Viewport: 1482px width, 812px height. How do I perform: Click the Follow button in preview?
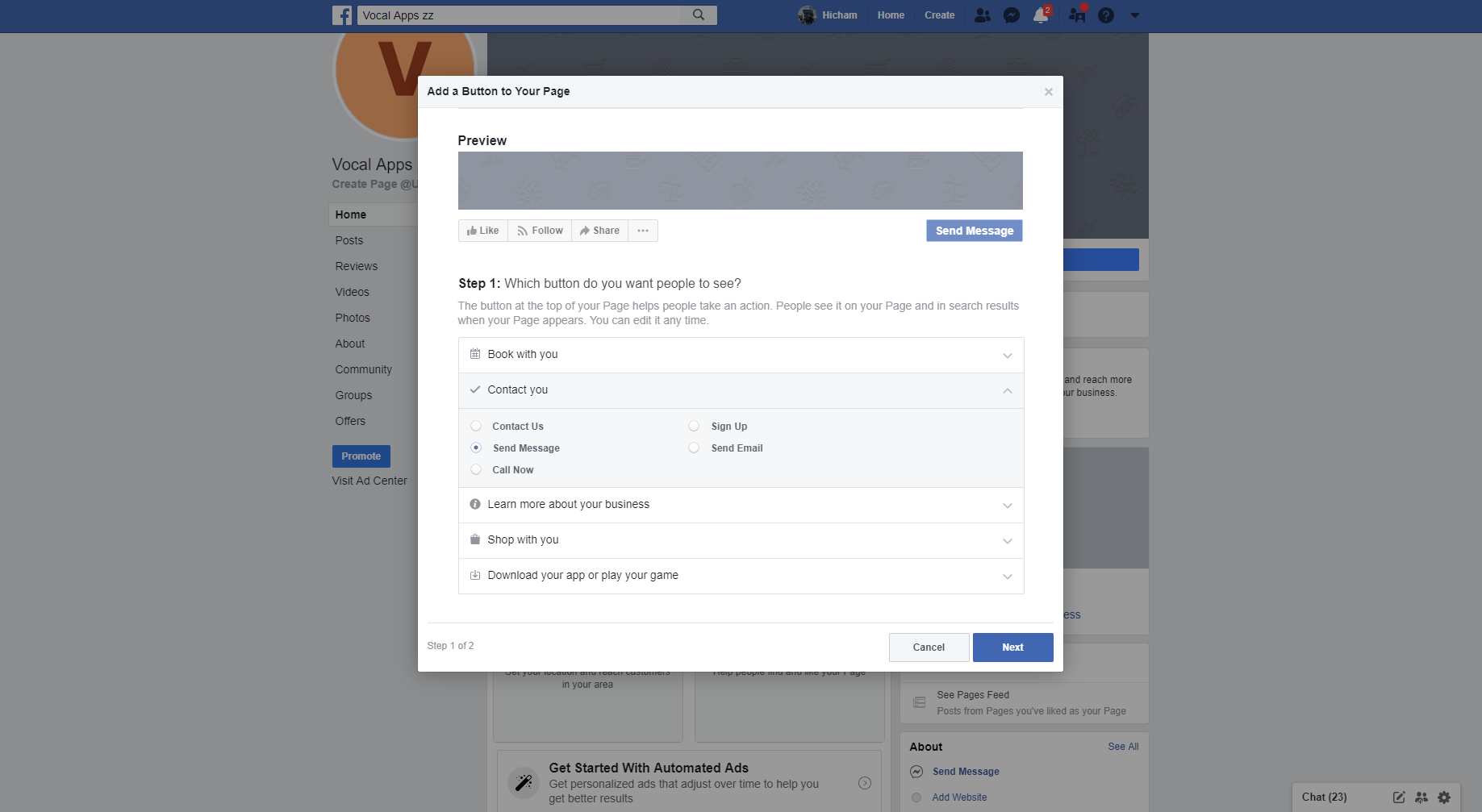point(540,231)
